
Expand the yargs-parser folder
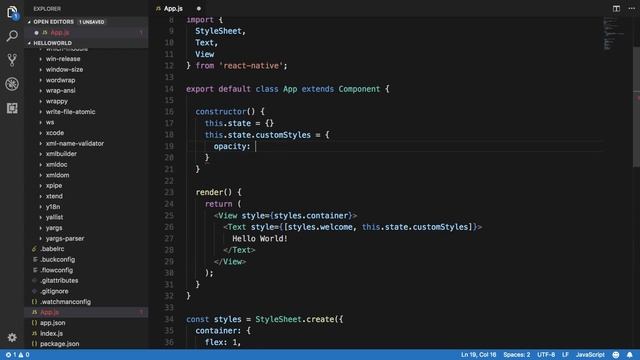pos(64,238)
